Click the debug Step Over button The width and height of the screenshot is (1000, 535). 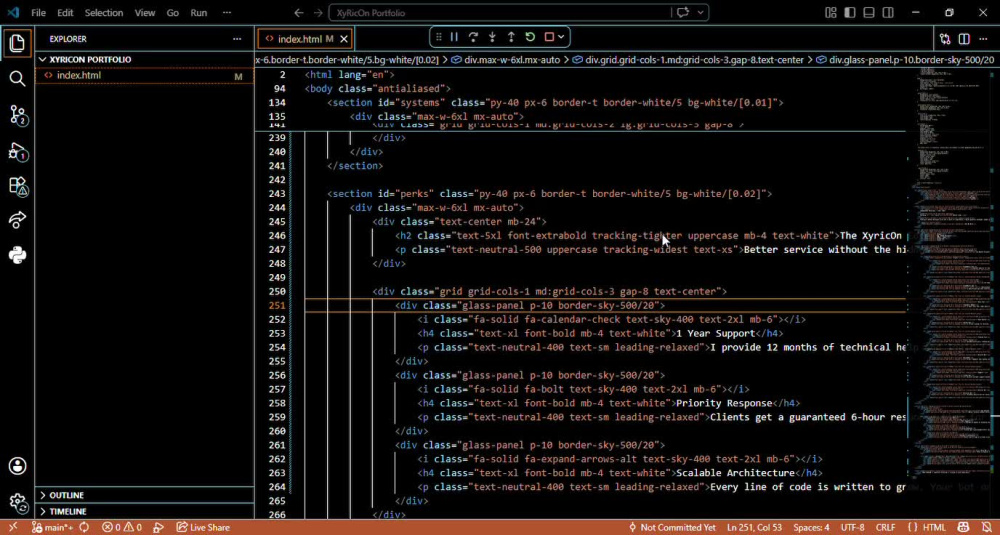[x=473, y=37]
